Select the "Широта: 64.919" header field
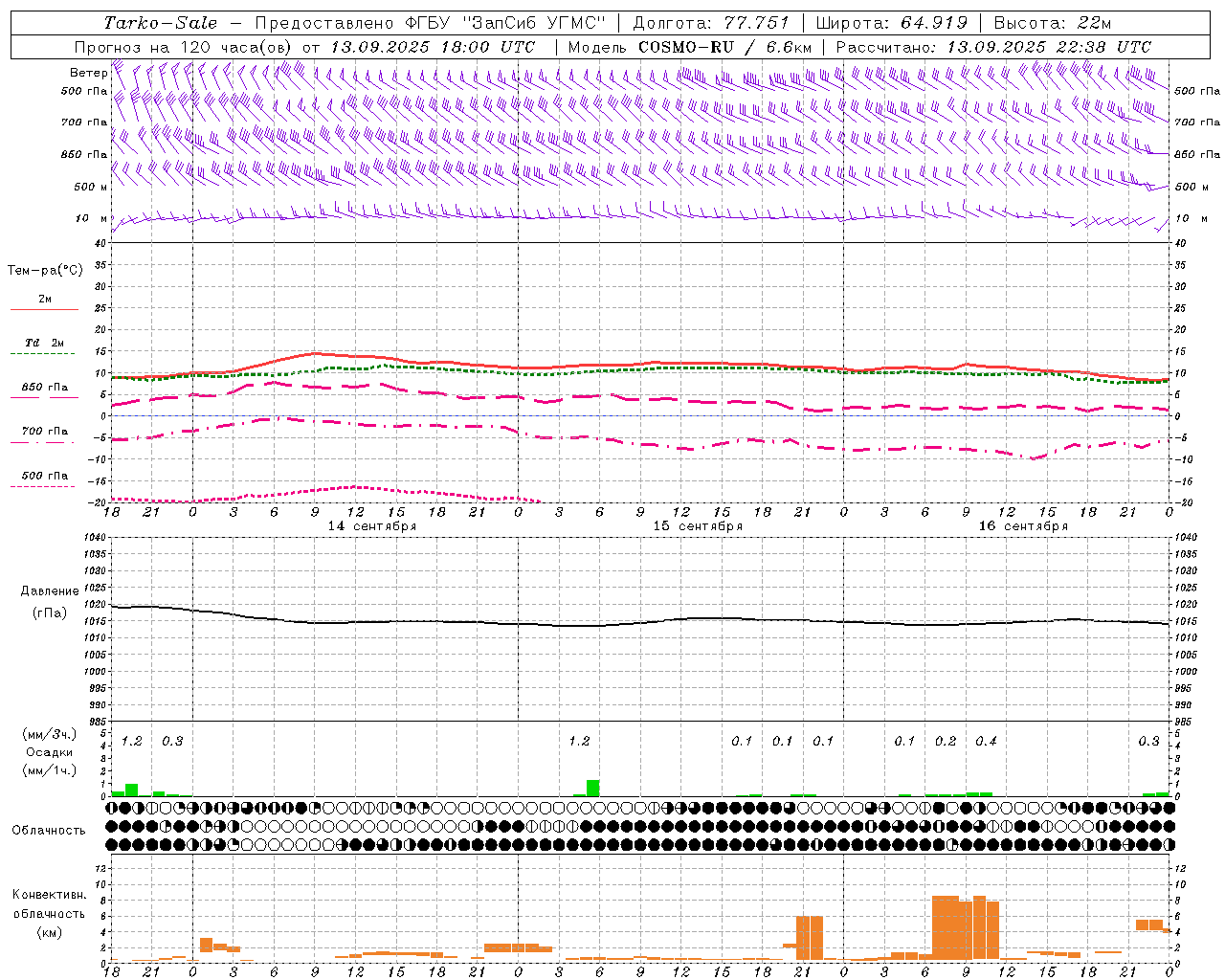The height and width of the screenshot is (980, 1225). (x=891, y=23)
